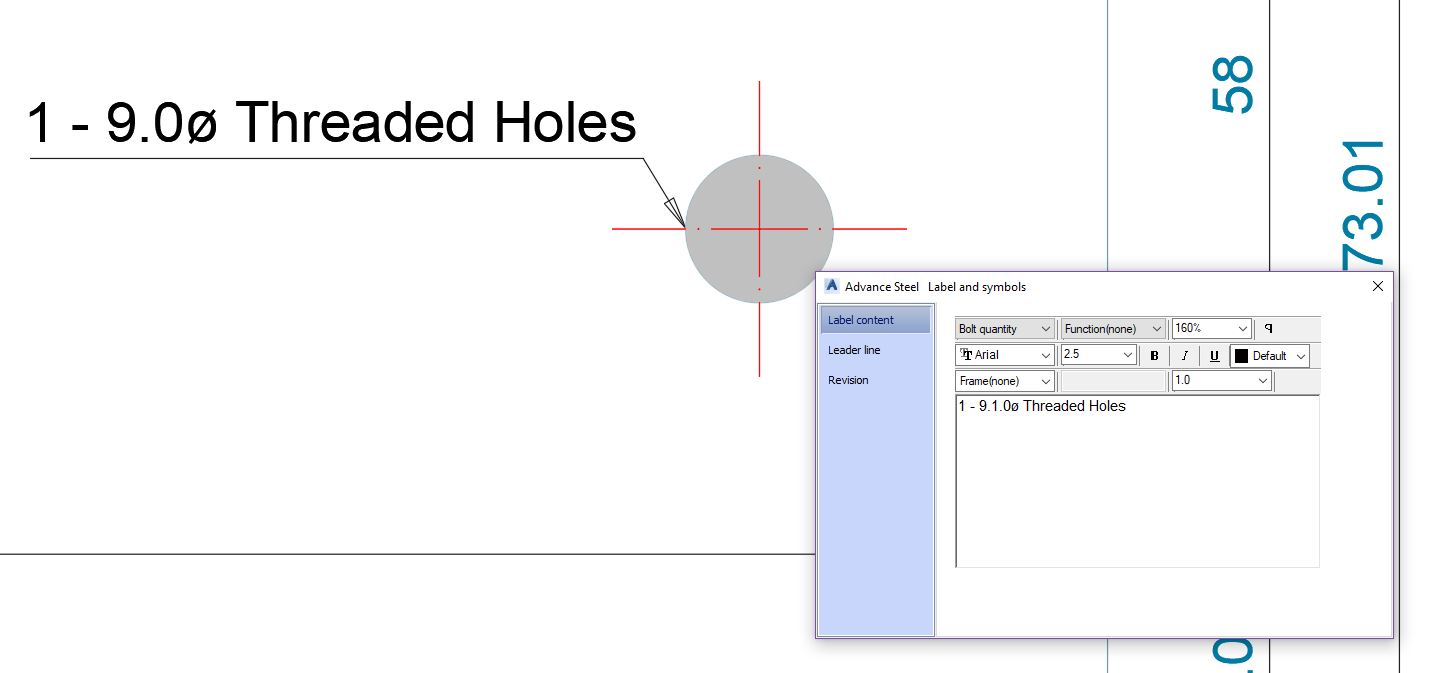This screenshot has width=1429, height=673.
Task: Open the Bolt quantity dropdown
Action: 1045,328
